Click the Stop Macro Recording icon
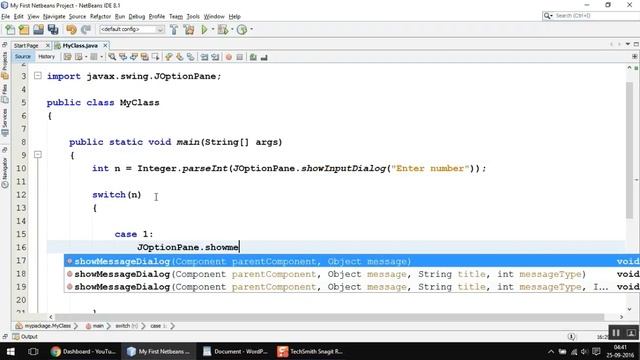The height and width of the screenshot is (360, 640). tap(240, 57)
